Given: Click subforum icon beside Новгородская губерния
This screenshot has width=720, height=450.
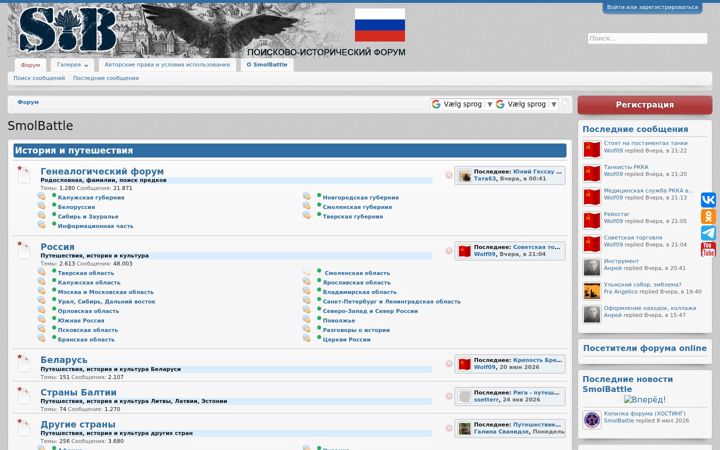Looking at the screenshot, I should pos(306,197).
